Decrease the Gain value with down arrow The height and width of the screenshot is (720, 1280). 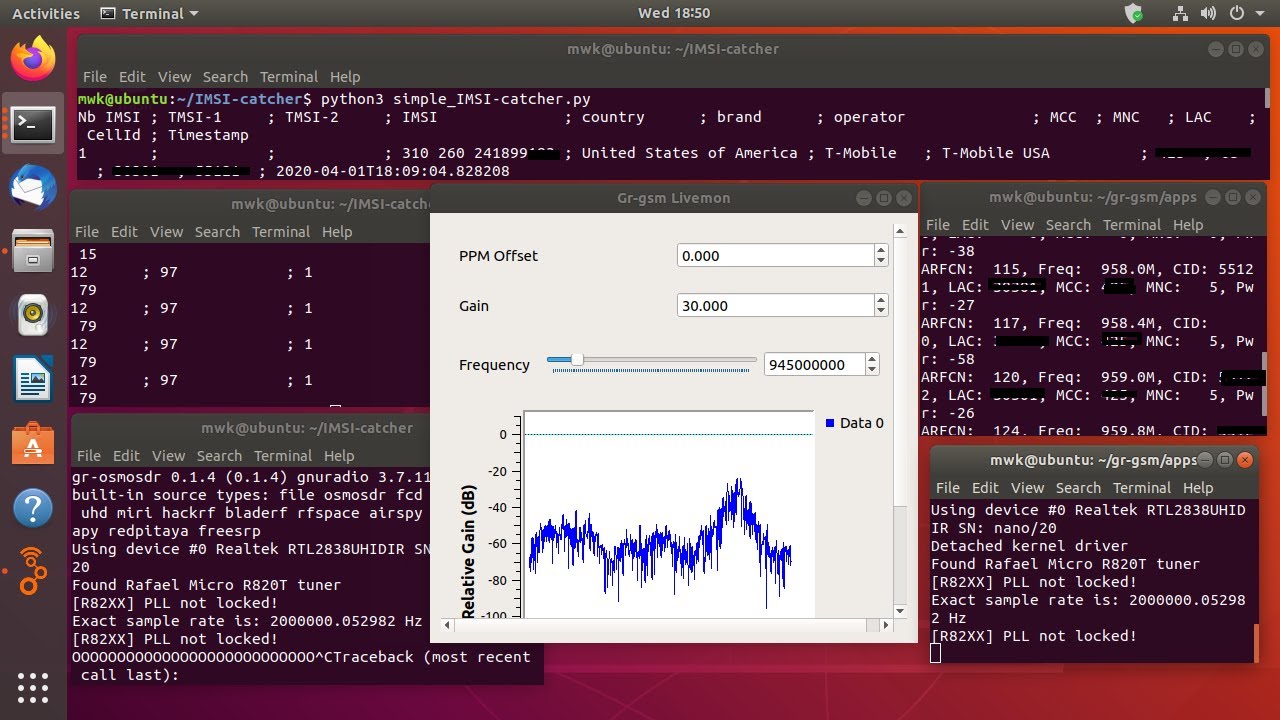point(881,311)
